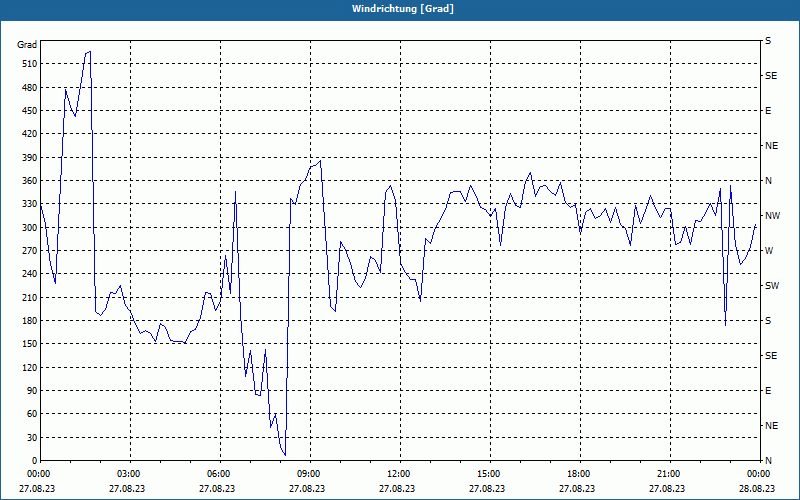Image resolution: width=800 pixels, height=500 pixels.
Task: Click the NW compass label on the right axis
Action: point(772,216)
